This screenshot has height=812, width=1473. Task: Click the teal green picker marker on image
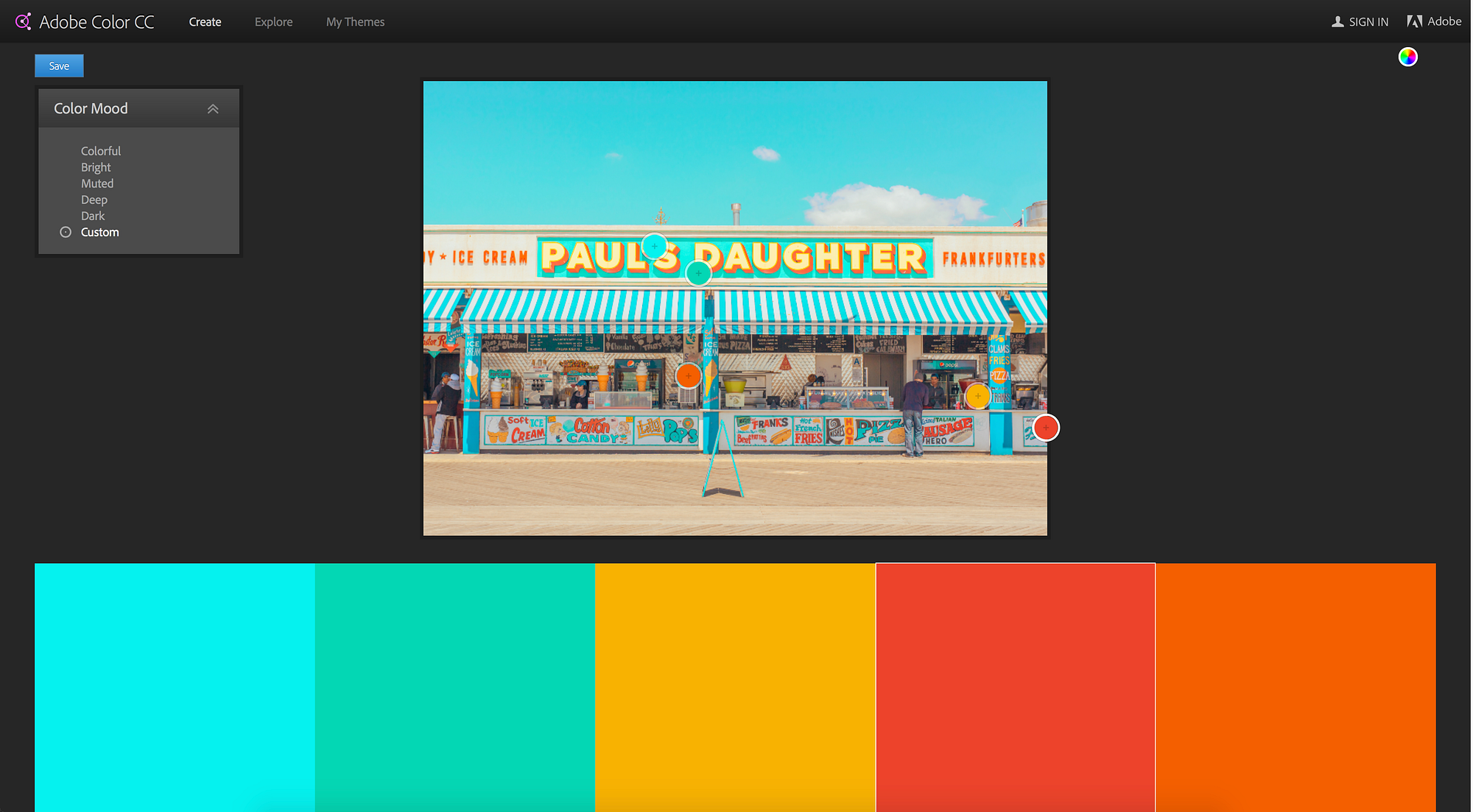[x=698, y=274]
